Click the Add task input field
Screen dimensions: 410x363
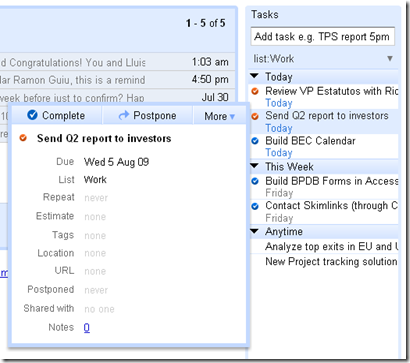(323, 36)
